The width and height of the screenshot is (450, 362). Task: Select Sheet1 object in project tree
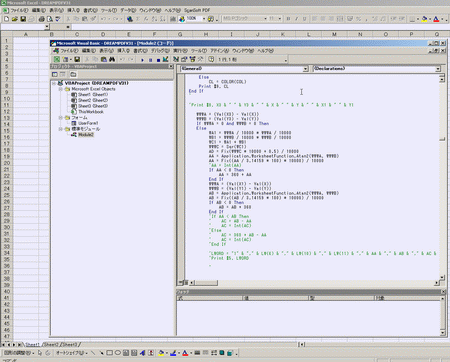point(93,95)
